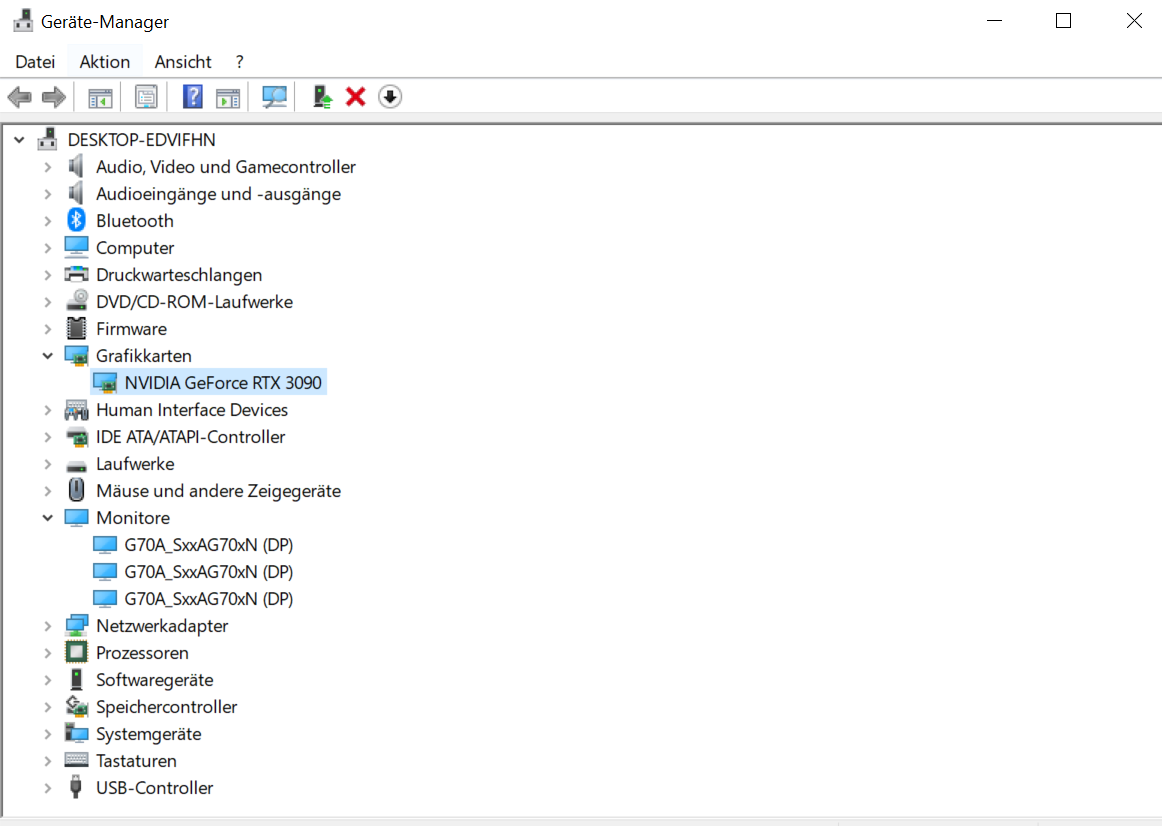1162x826 pixels.
Task: Click the DESKTOP-EDVIFHN computer icon
Action: pyautogui.click(x=47, y=139)
